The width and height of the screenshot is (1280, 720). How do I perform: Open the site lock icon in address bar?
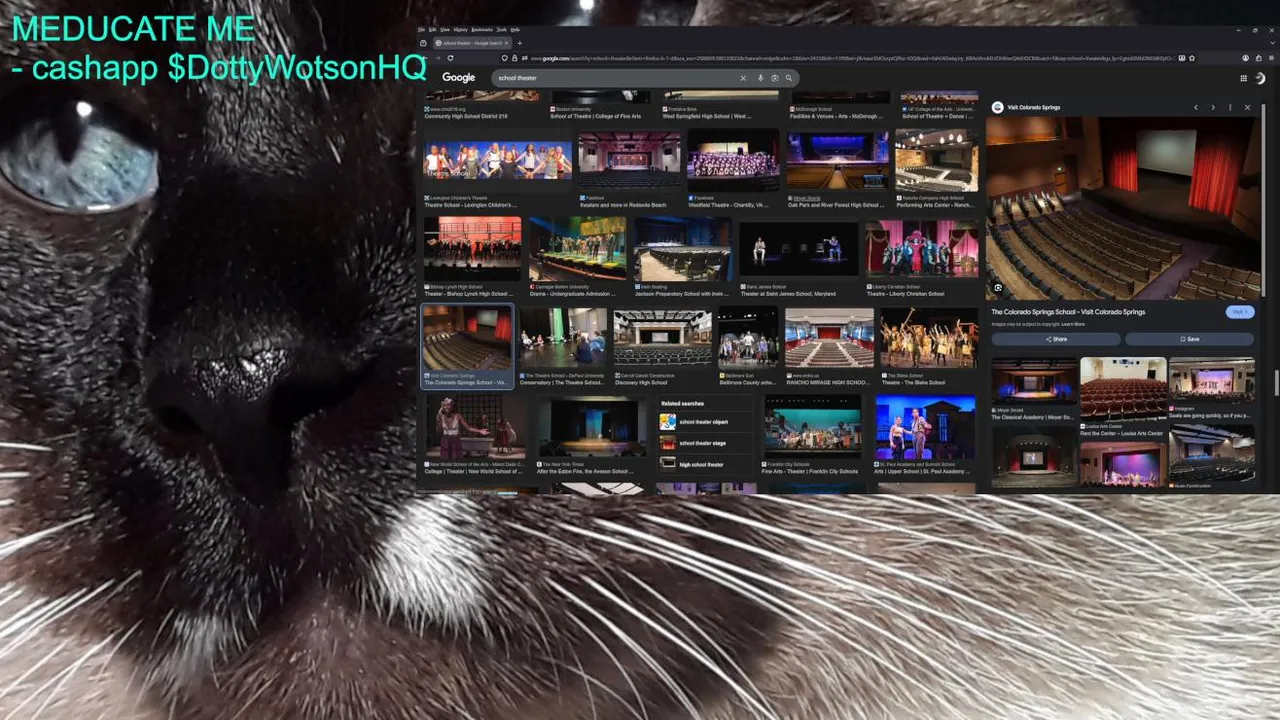click(515, 58)
